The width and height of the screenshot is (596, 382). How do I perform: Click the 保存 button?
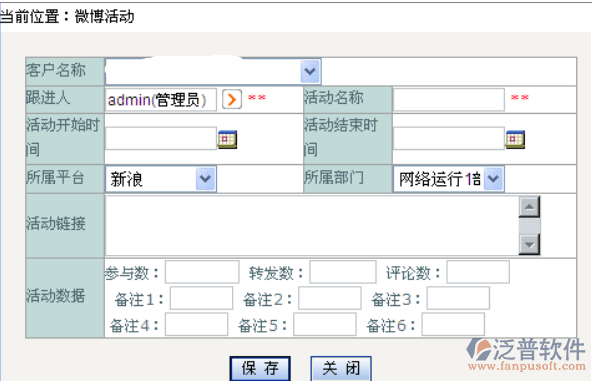click(260, 368)
